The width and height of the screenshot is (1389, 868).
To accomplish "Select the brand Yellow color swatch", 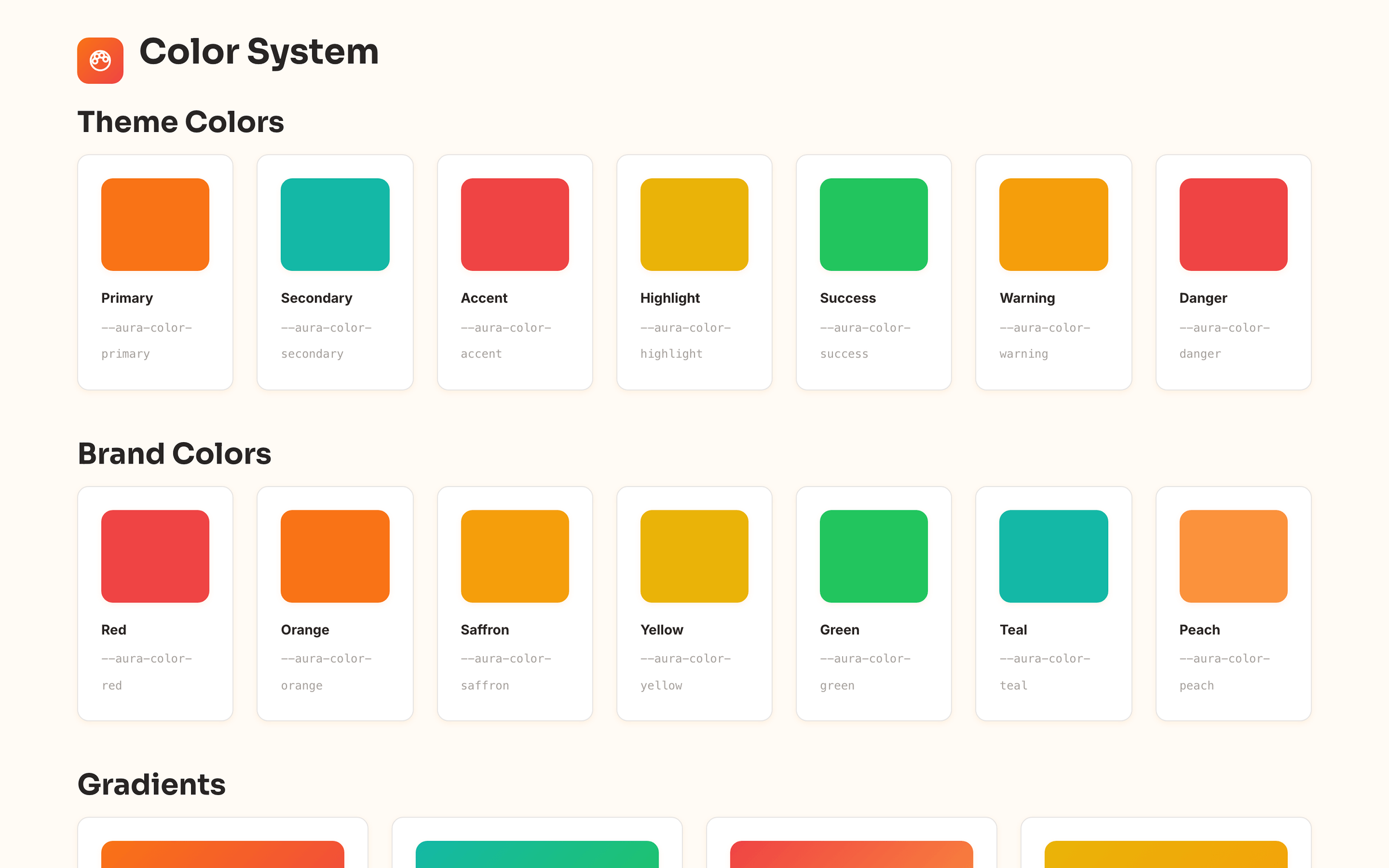I will coord(694,556).
